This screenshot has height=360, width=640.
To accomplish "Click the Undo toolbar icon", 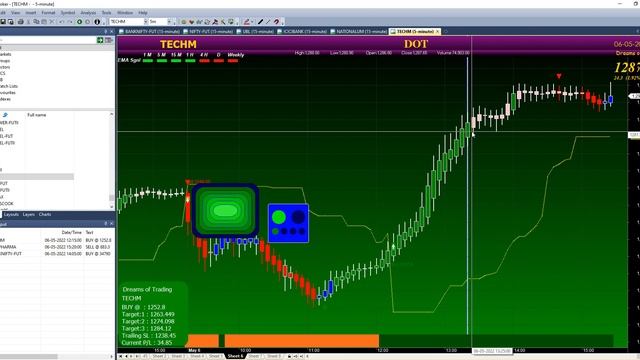I will coord(61,22).
